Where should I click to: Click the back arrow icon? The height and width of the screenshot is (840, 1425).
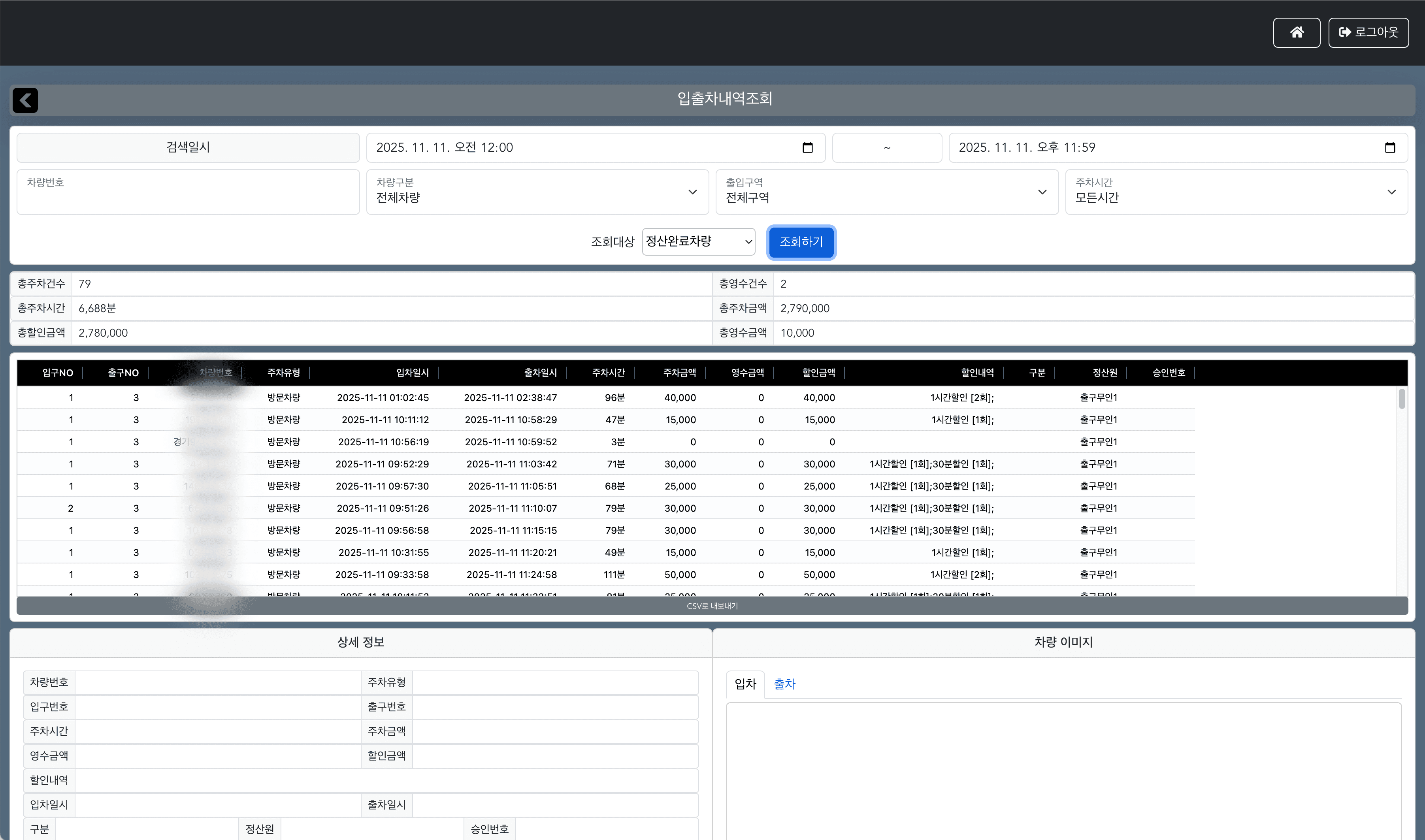pyautogui.click(x=25, y=101)
